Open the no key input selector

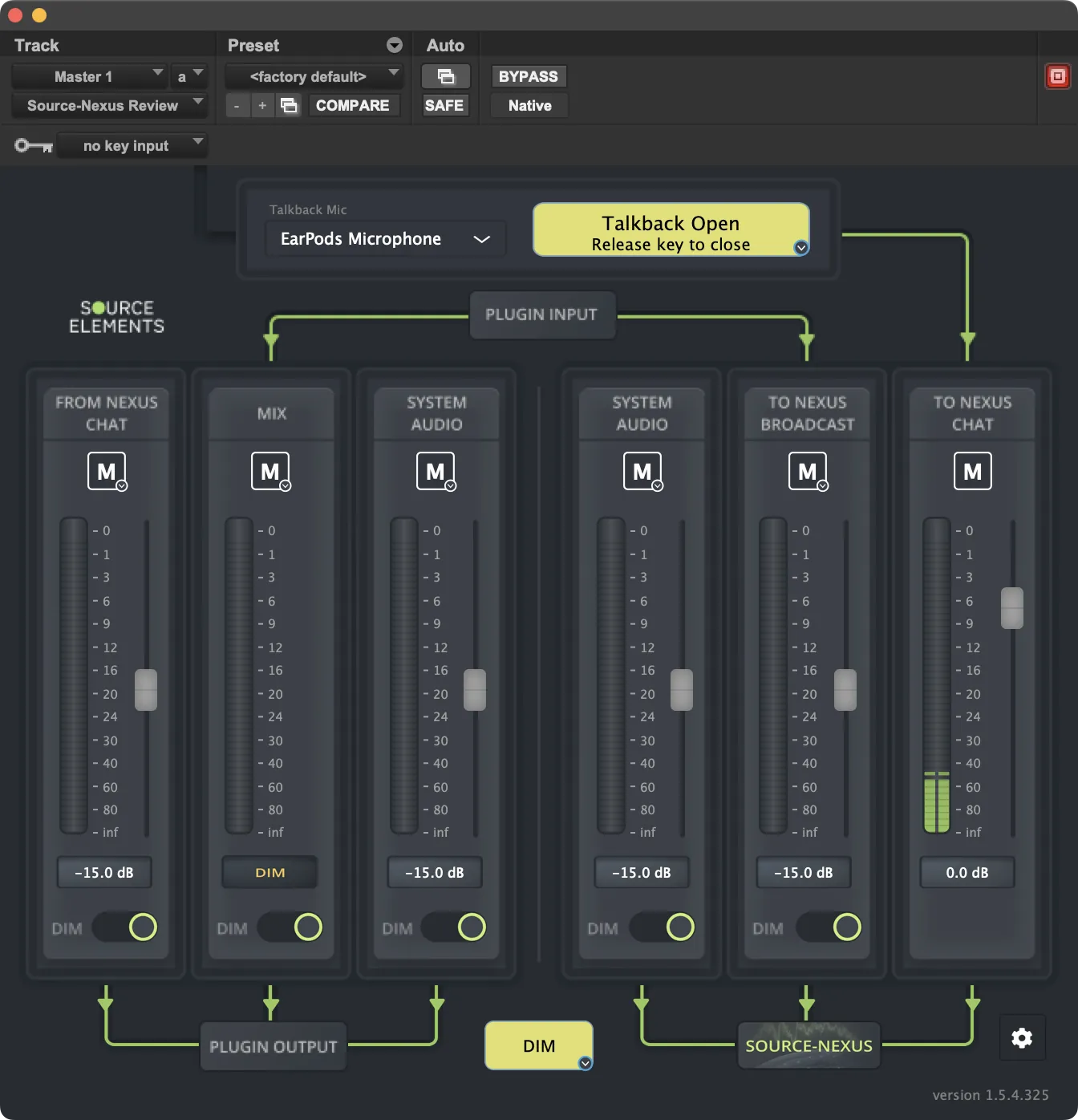tap(133, 145)
